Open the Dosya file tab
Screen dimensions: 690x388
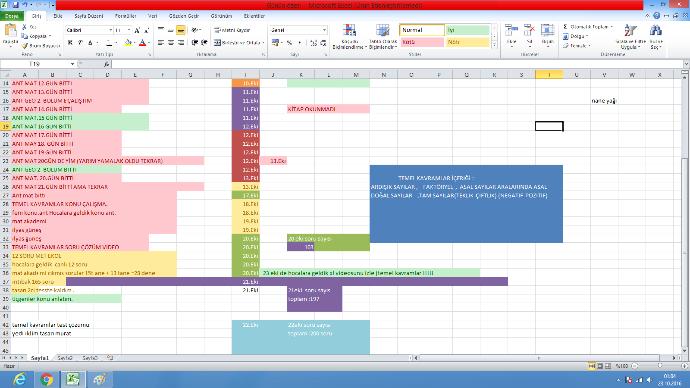(12, 16)
